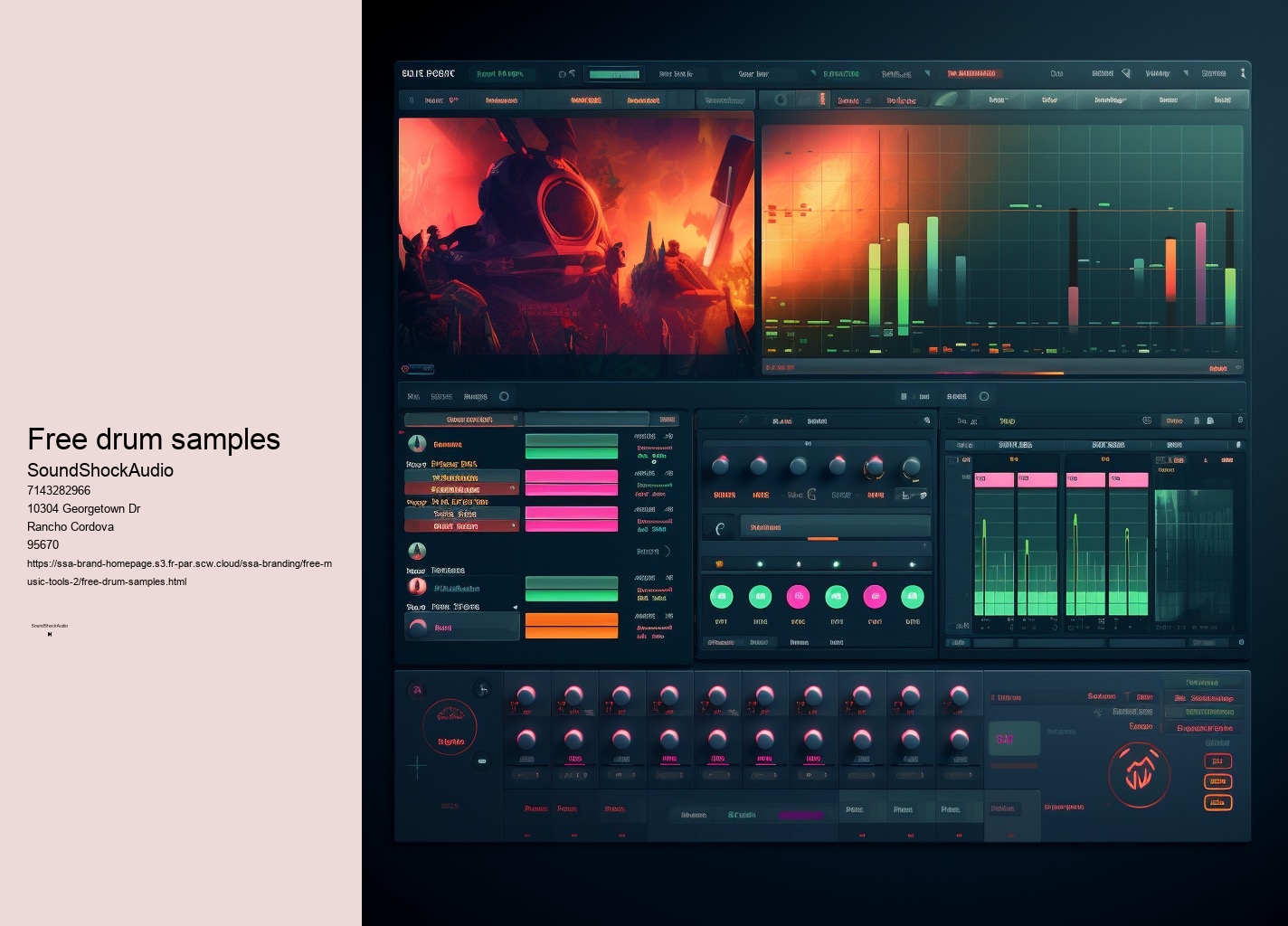Open the music production interface artwork image
This screenshot has height=926, width=1288.
tap(825, 463)
